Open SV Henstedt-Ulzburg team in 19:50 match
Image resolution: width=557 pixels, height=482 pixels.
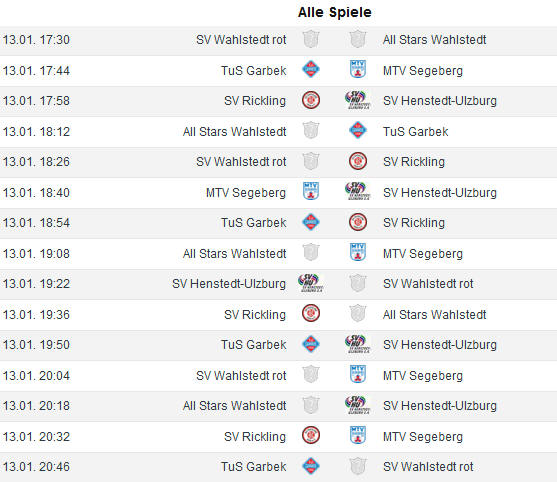coord(440,345)
